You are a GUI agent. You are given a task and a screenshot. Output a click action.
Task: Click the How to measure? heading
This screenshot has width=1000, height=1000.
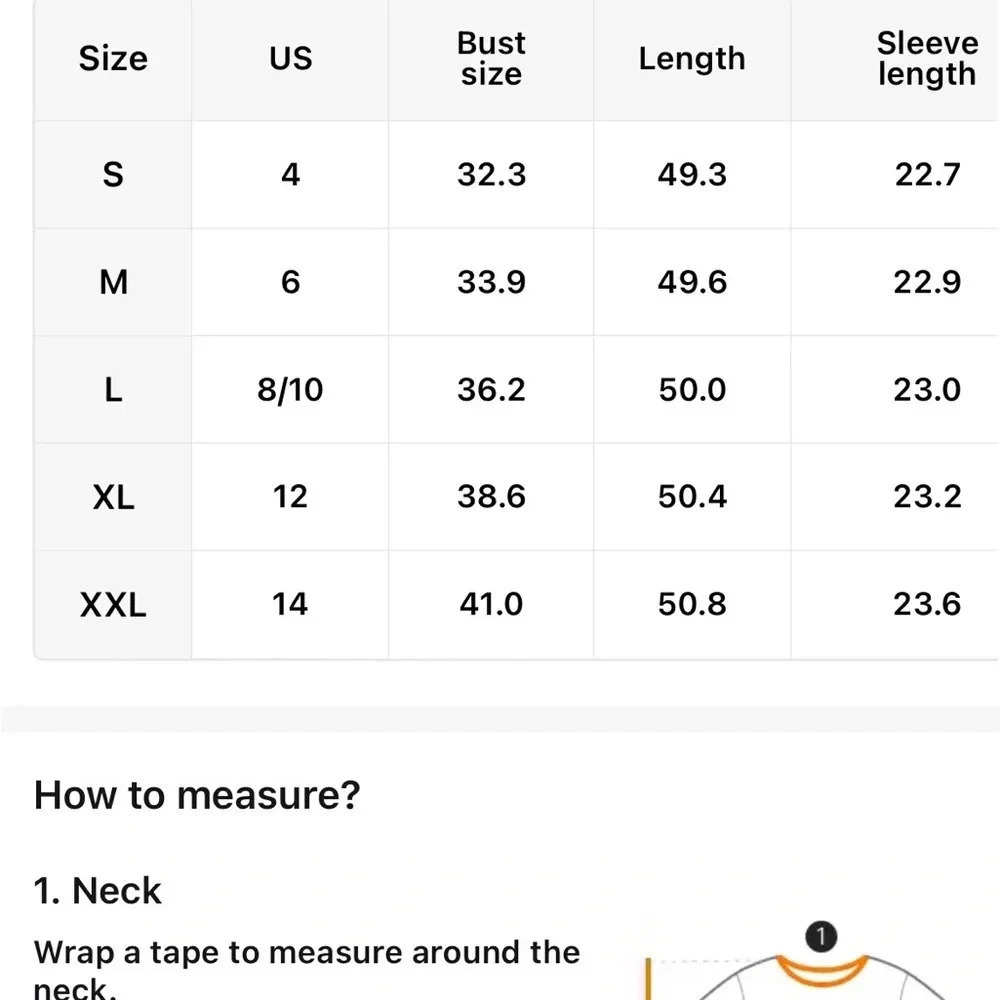pyautogui.click(x=197, y=795)
